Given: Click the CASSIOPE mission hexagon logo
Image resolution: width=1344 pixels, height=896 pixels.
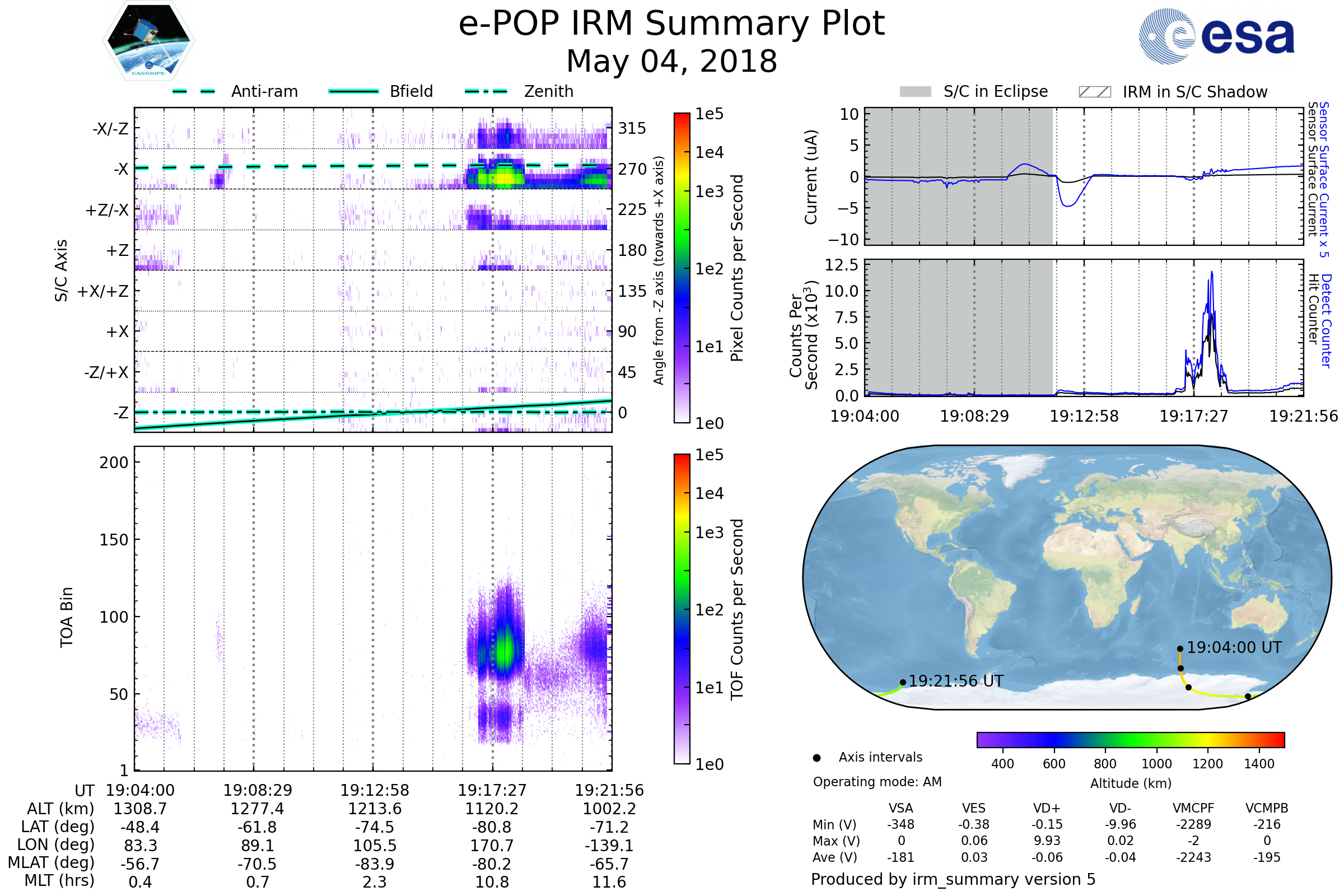Looking at the screenshot, I should [148, 41].
